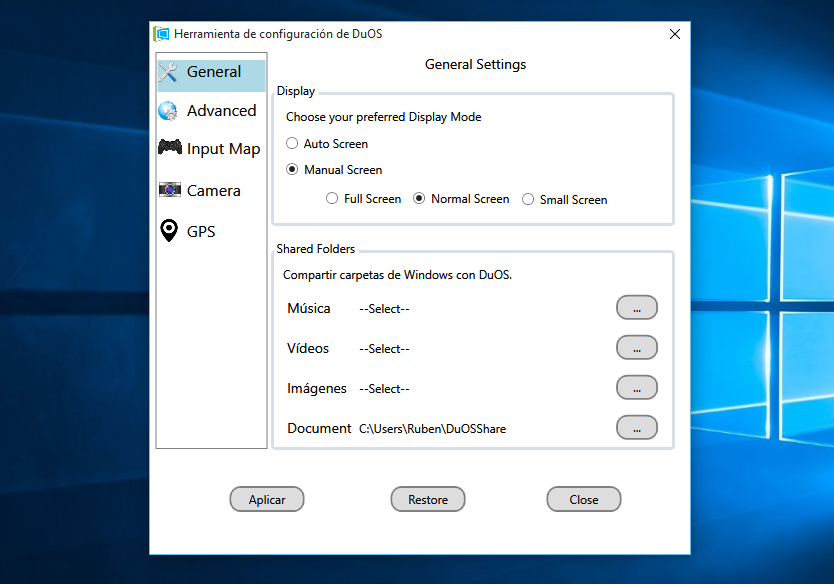Click 'Compartir carpetas de Windows con DuOS.' text
Image resolution: width=834 pixels, height=584 pixels.
(x=397, y=275)
